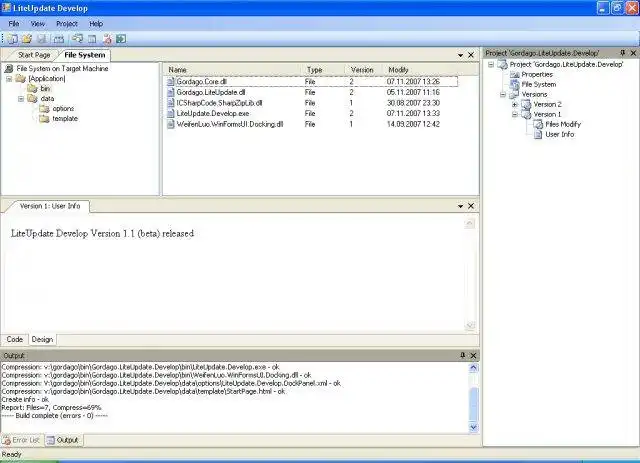Image resolution: width=640 pixels, height=463 pixels.
Task: Select the options folder in tree
Action: coord(63,109)
